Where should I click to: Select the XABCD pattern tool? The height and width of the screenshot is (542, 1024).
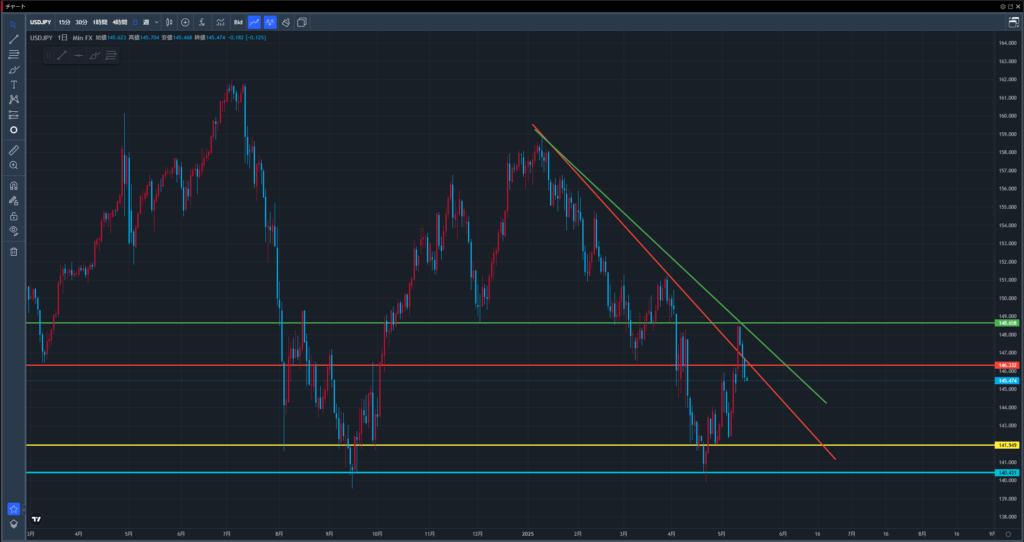coord(13,100)
